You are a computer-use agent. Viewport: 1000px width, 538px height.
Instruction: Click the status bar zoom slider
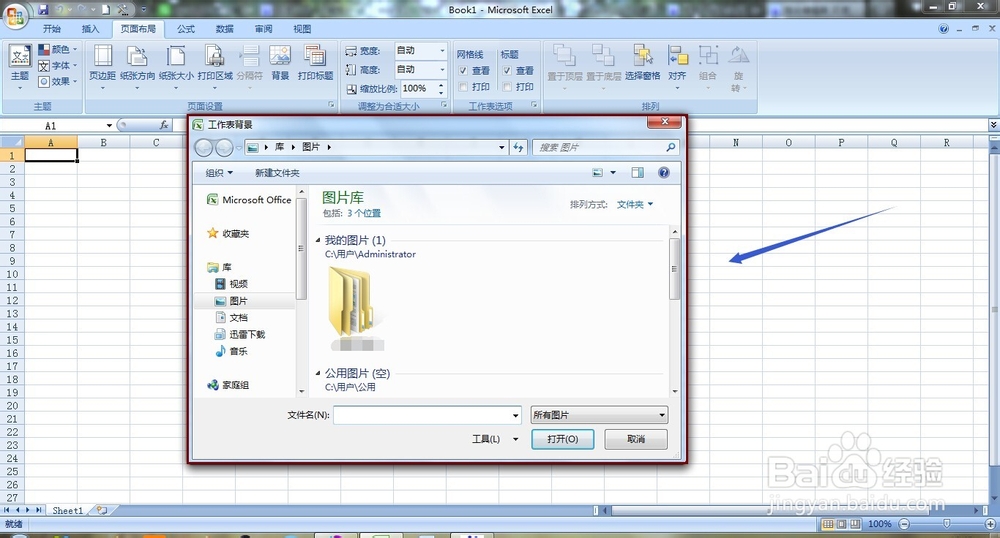(946, 524)
